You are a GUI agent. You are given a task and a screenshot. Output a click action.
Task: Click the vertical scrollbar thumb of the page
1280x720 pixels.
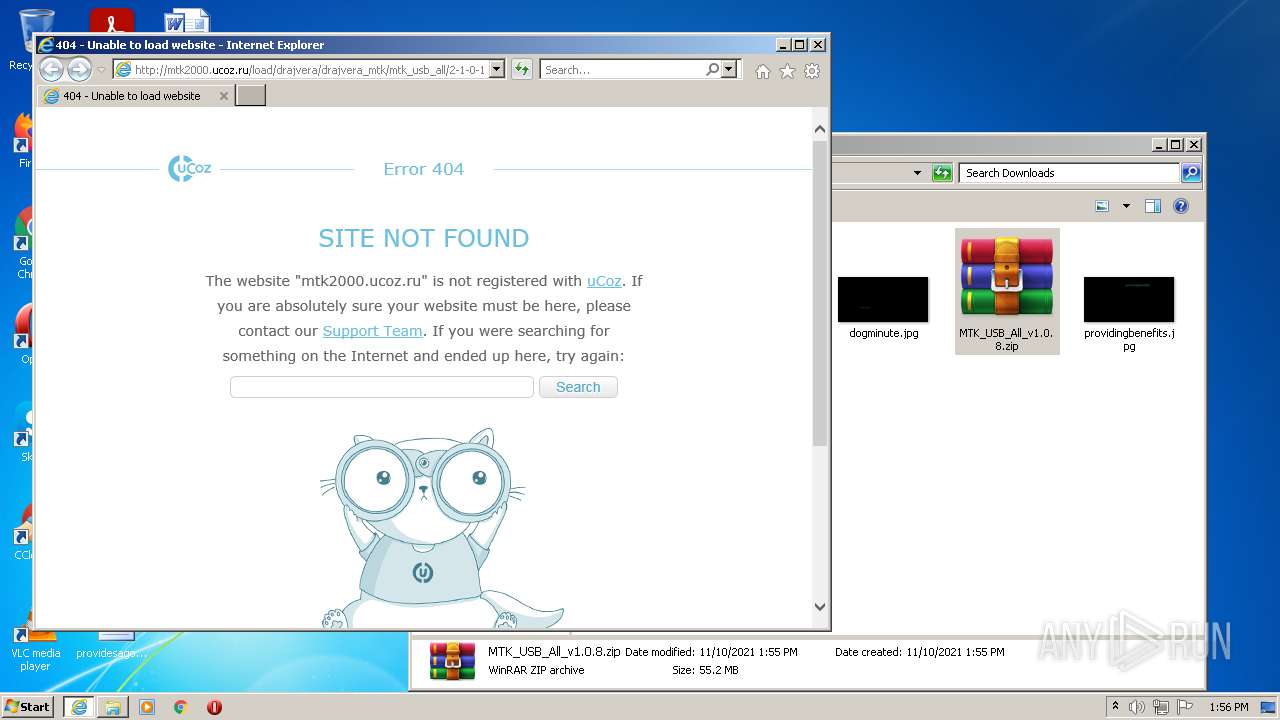click(820, 293)
